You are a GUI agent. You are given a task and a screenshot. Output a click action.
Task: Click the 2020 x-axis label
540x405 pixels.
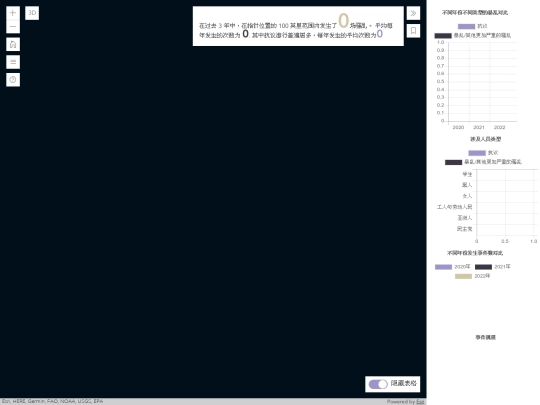click(458, 127)
